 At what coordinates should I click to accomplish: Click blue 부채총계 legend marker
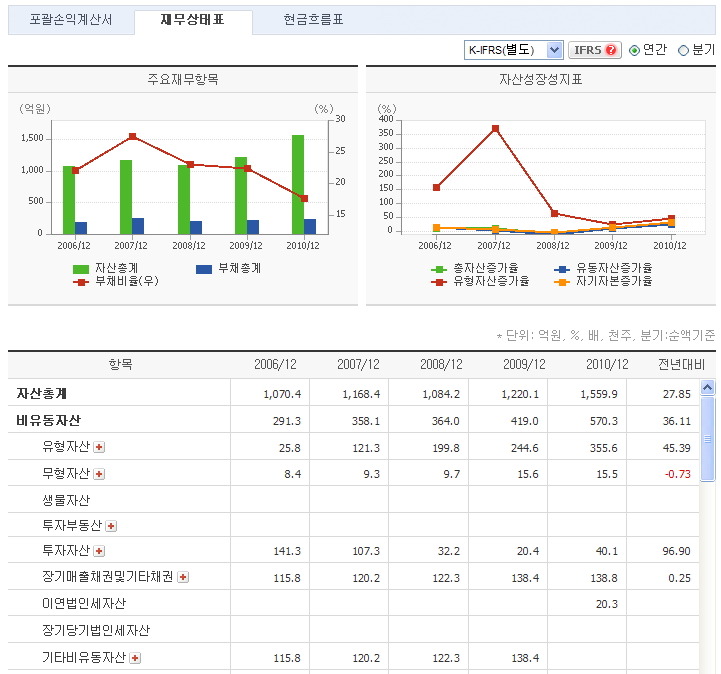click(204, 269)
